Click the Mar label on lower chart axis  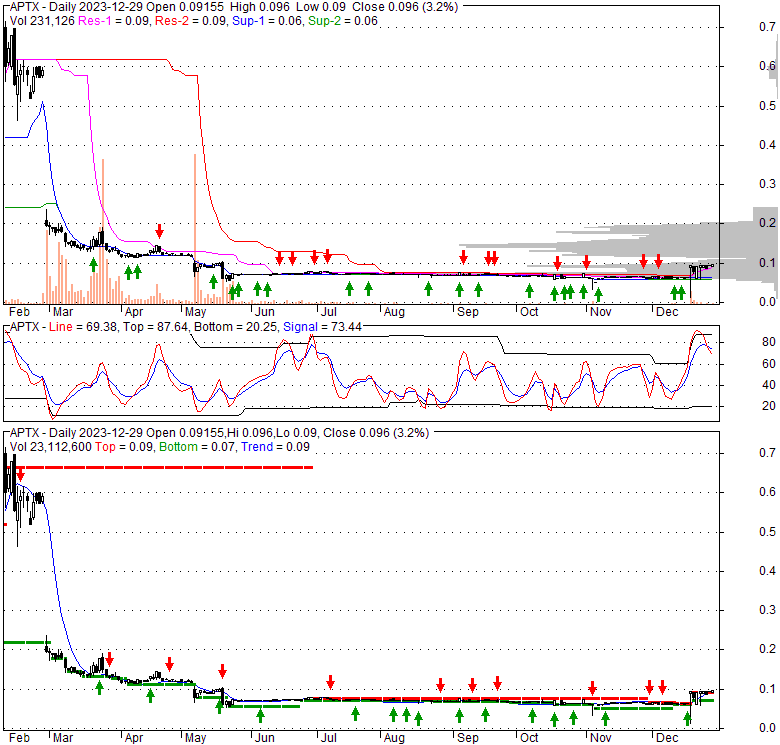[x=63, y=738]
